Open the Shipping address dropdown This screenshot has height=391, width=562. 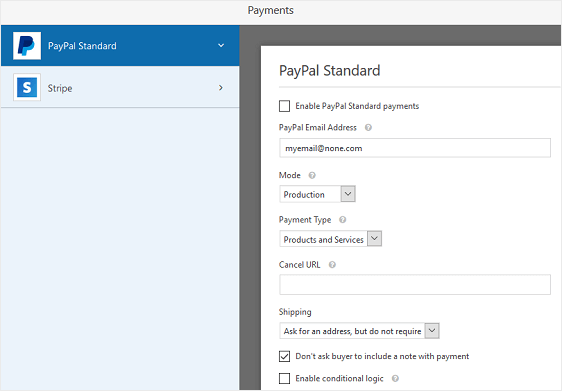[359, 330]
